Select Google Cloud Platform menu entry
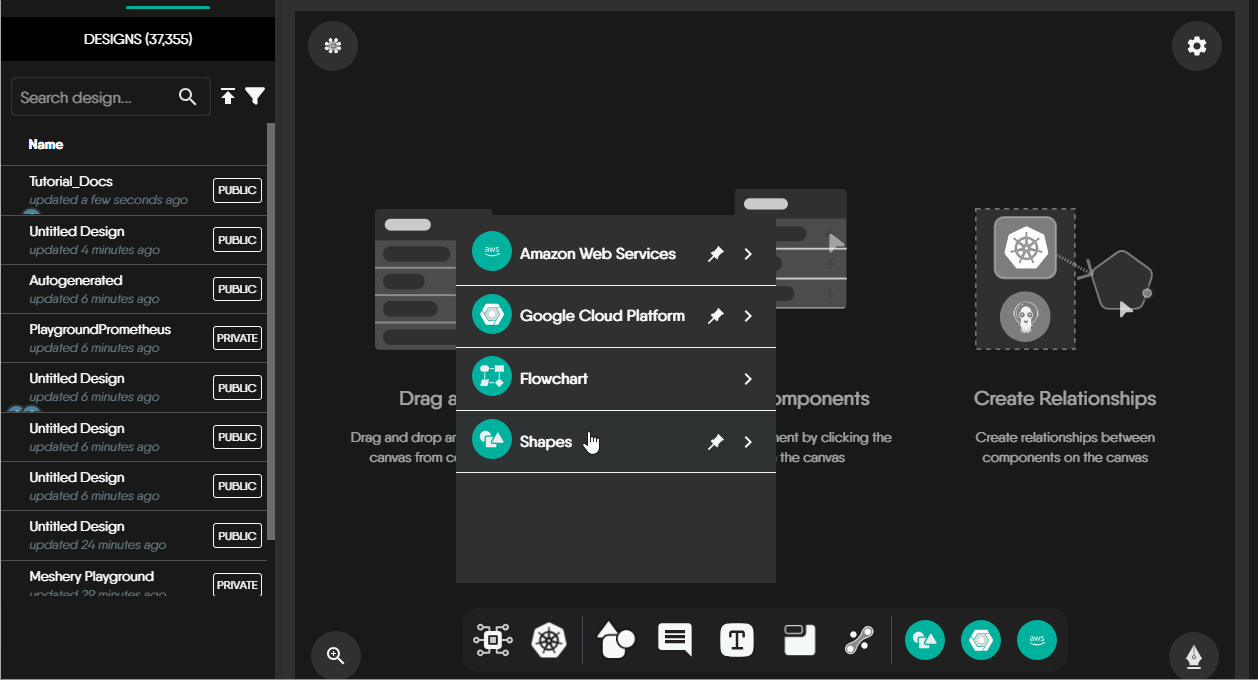 602,316
